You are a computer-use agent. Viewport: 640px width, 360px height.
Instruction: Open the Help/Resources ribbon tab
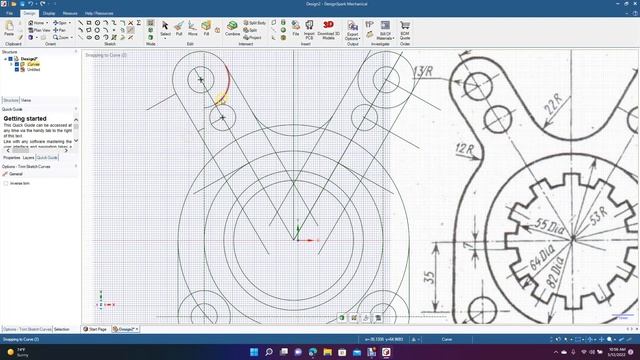(99, 13)
